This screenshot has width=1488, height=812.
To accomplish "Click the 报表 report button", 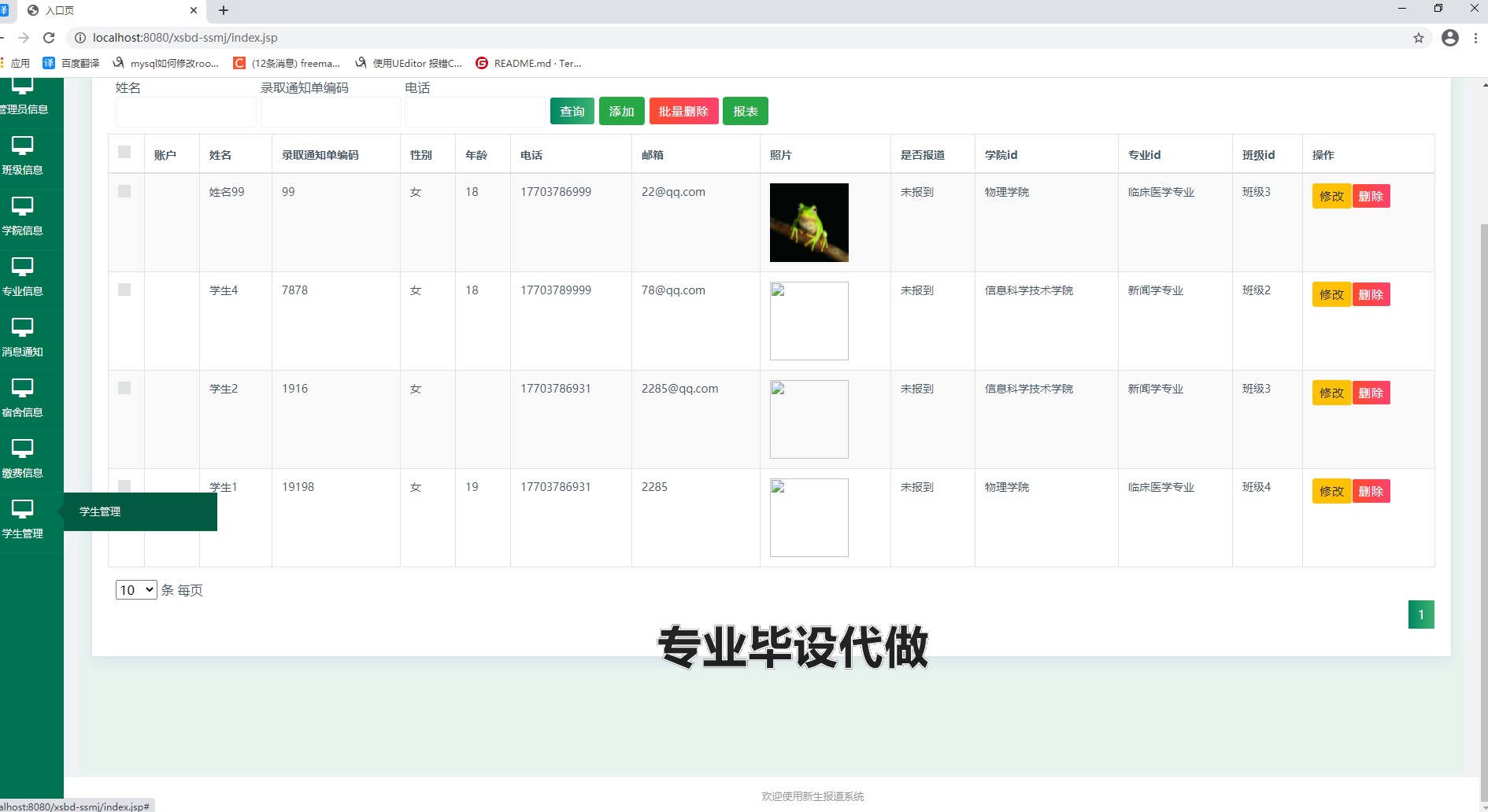I will [x=746, y=112].
